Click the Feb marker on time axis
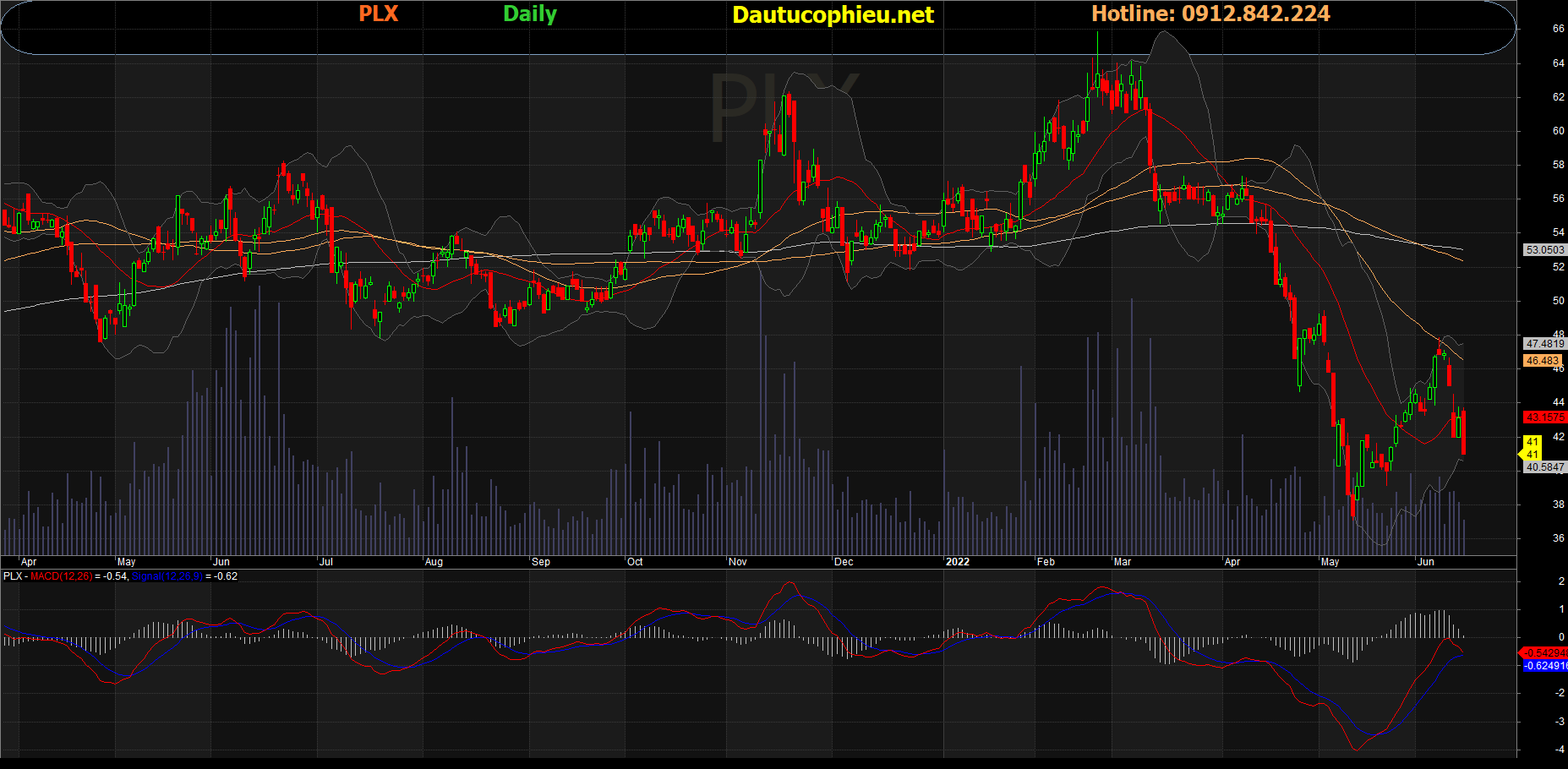Screen dimensions: 1568x769 click(x=1046, y=562)
